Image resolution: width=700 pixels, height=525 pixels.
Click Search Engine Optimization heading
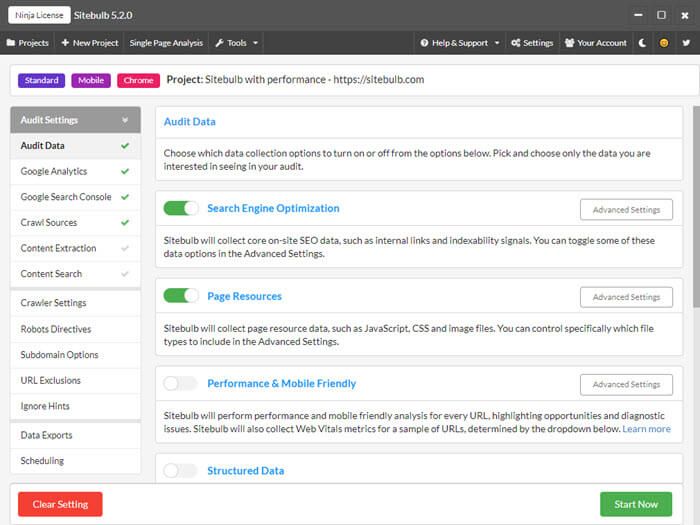273,208
